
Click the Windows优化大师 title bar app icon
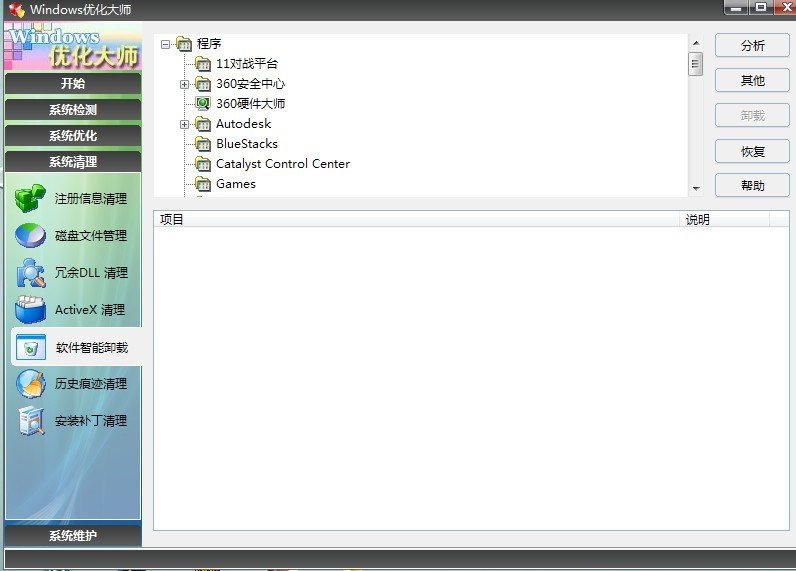click(x=17, y=9)
